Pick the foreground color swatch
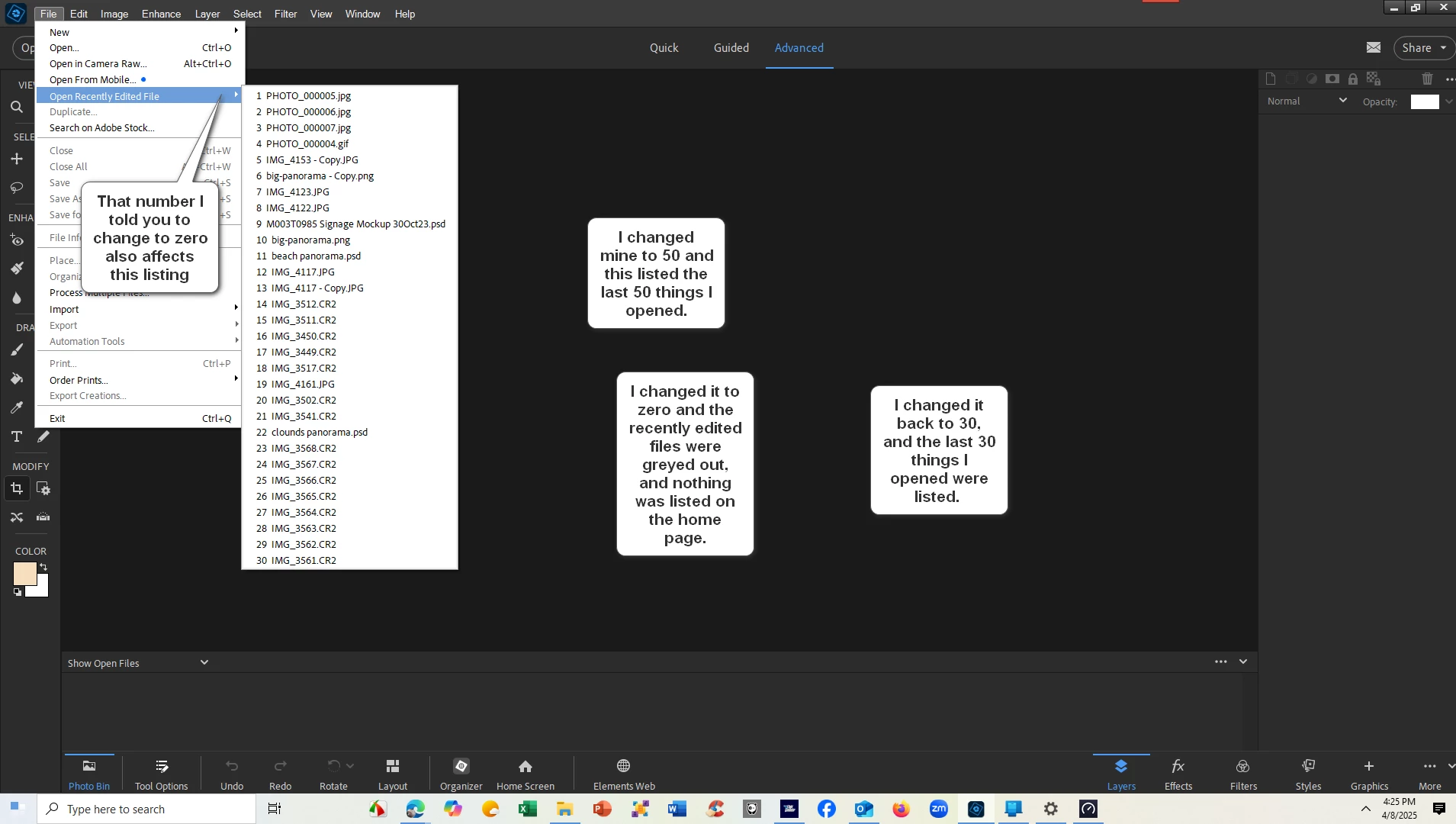The width and height of the screenshot is (1456, 824). point(24,574)
